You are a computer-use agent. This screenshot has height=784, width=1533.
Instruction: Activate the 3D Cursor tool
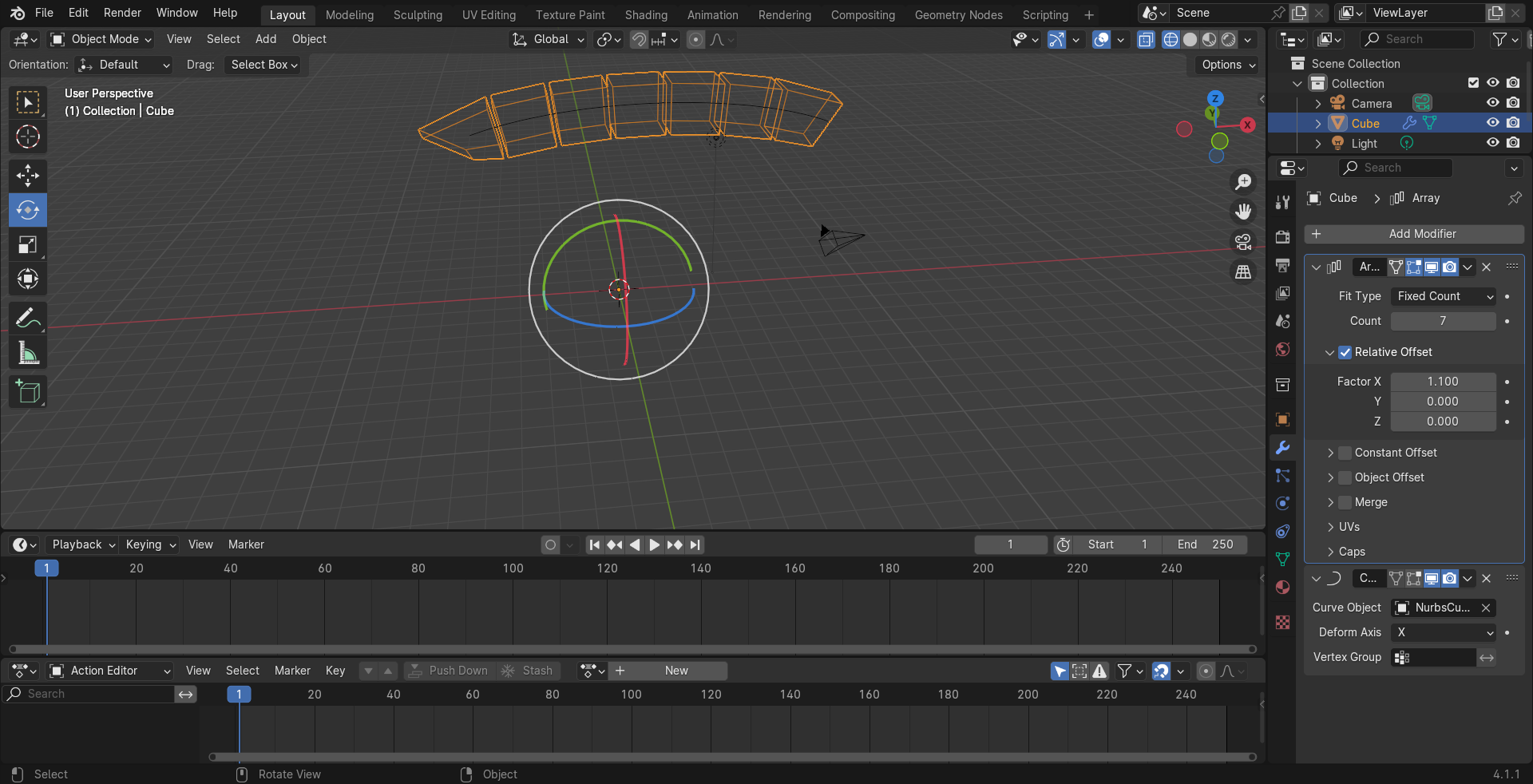pyautogui.click(x=28, y=137)
